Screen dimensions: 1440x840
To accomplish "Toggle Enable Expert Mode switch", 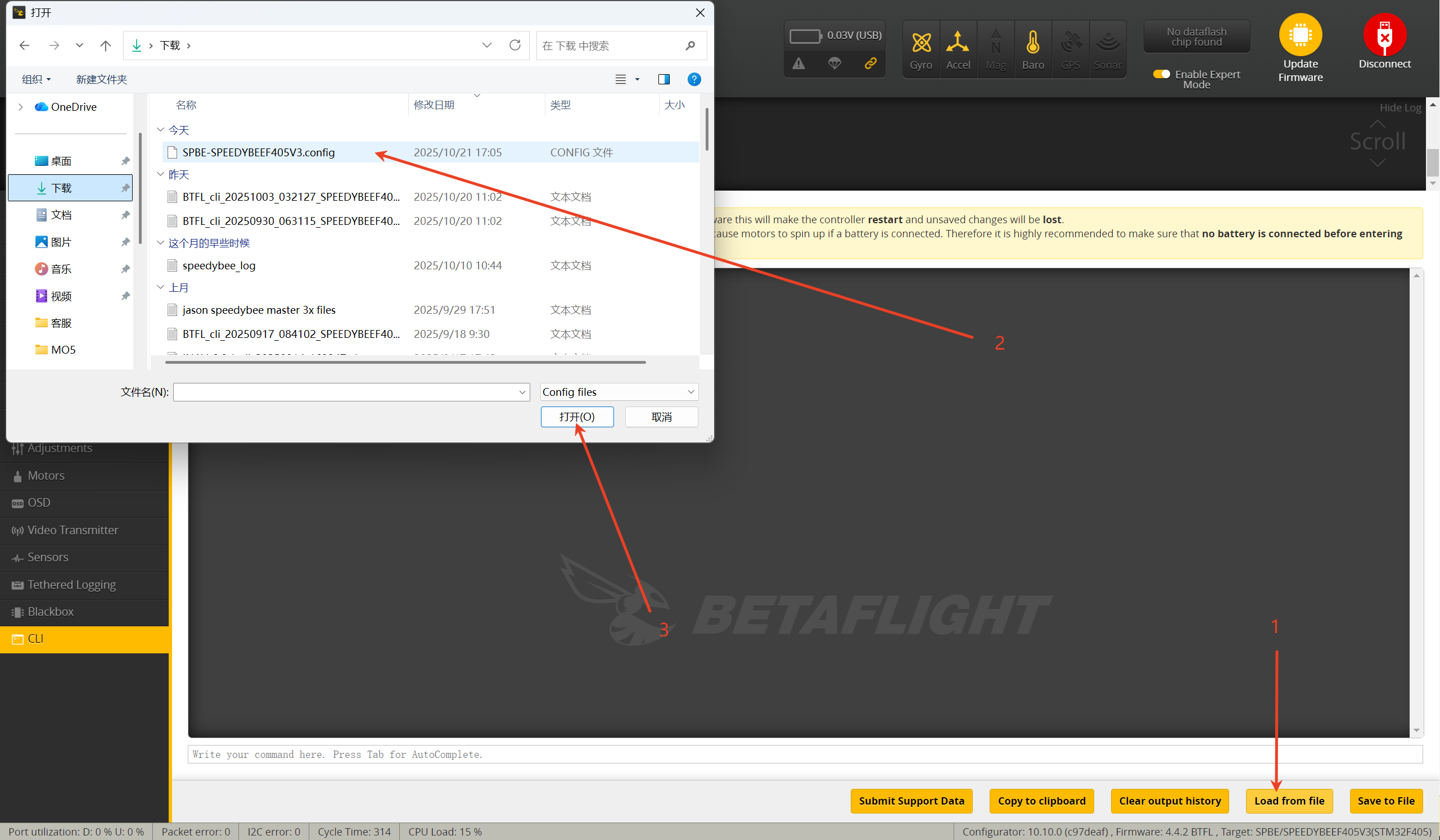I will tap(1161, 74).
